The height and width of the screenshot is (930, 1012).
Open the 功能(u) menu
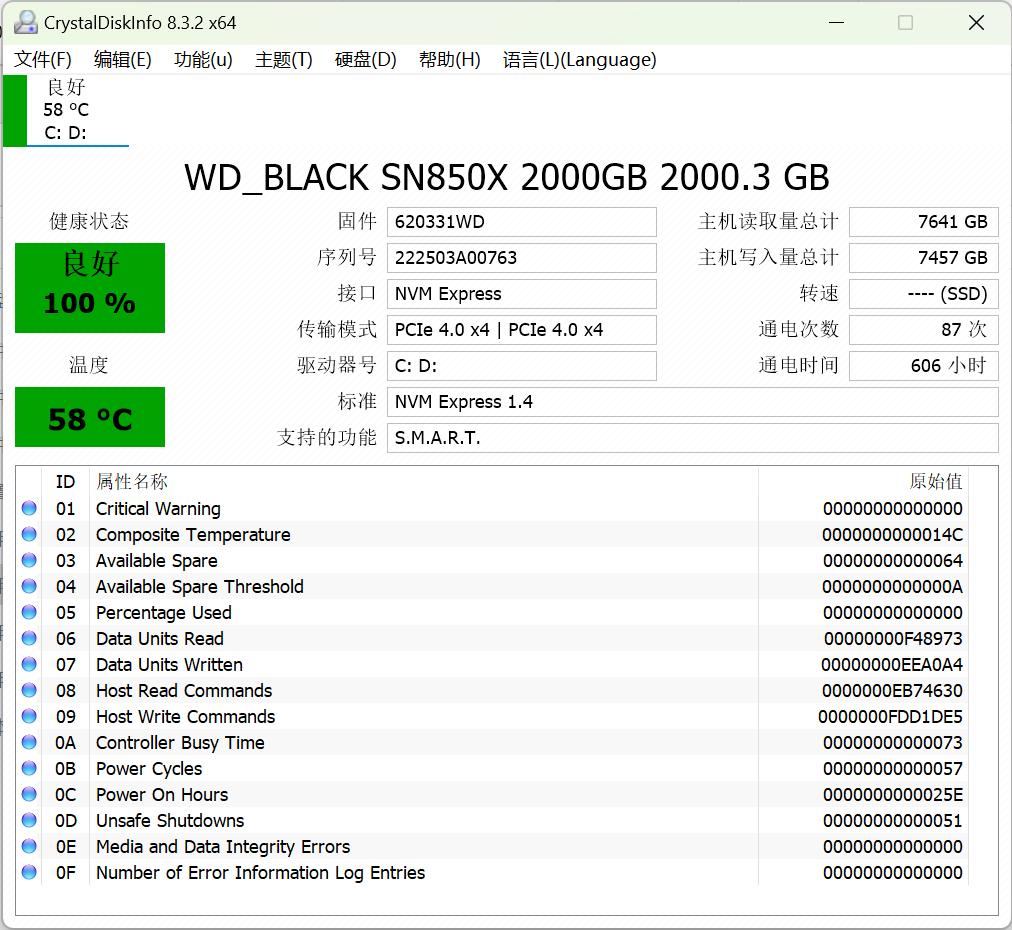[203, 60]
